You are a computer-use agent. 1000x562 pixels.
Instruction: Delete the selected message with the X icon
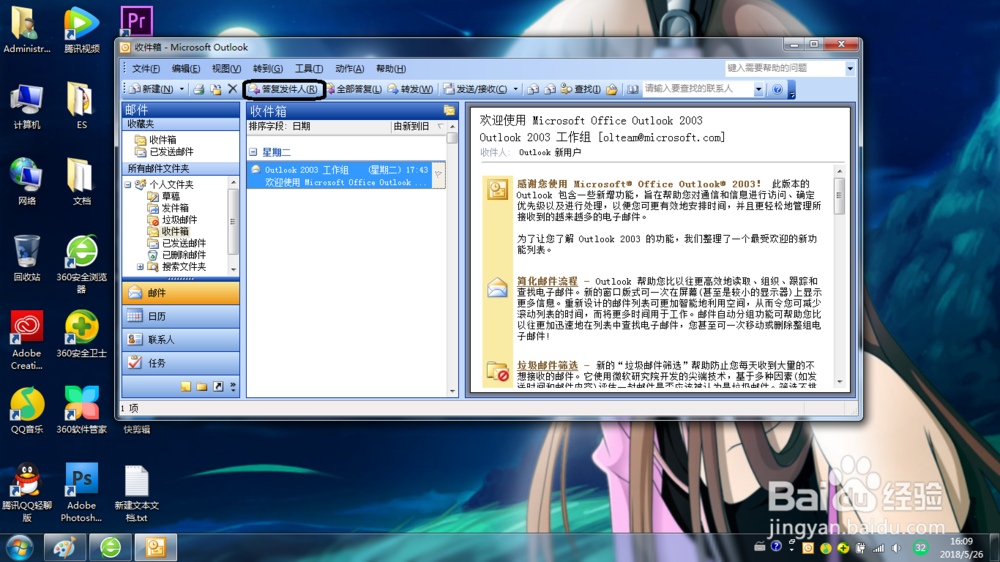click(x=233, y=89)
